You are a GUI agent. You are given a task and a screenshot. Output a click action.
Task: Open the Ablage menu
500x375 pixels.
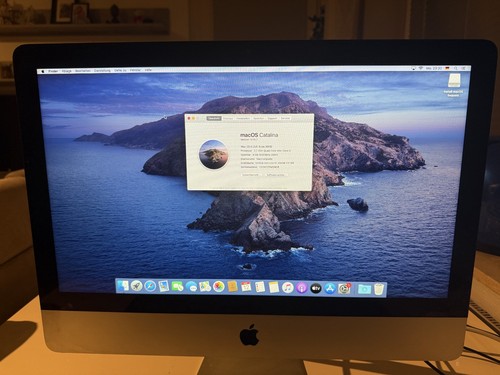tap(67, 71)
